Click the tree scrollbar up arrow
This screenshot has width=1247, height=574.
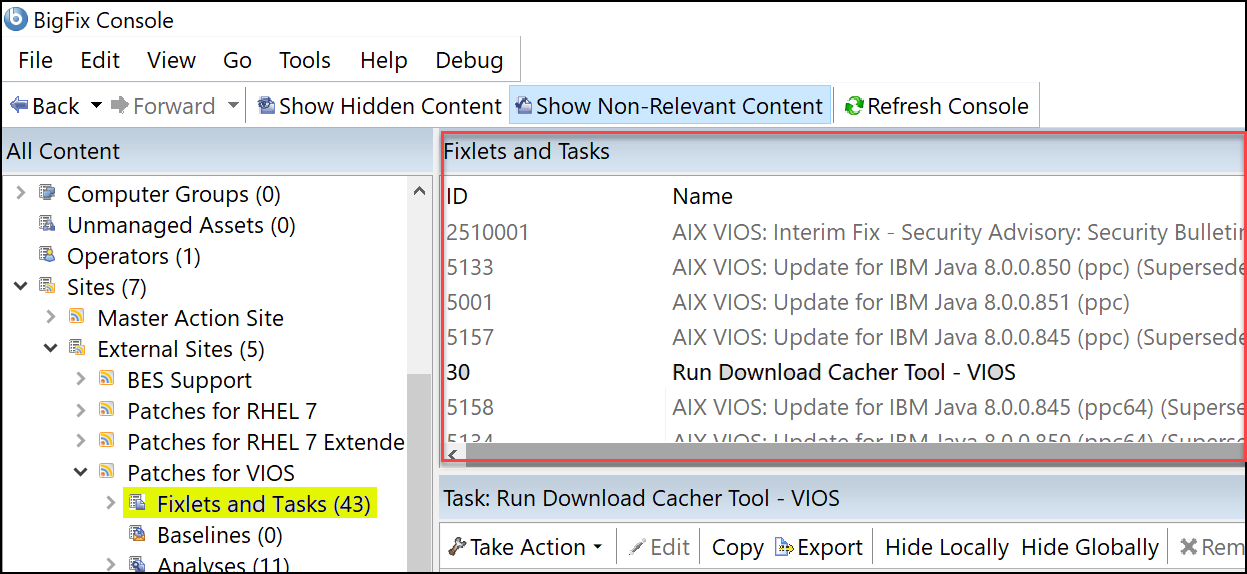(x=420, y=192)
